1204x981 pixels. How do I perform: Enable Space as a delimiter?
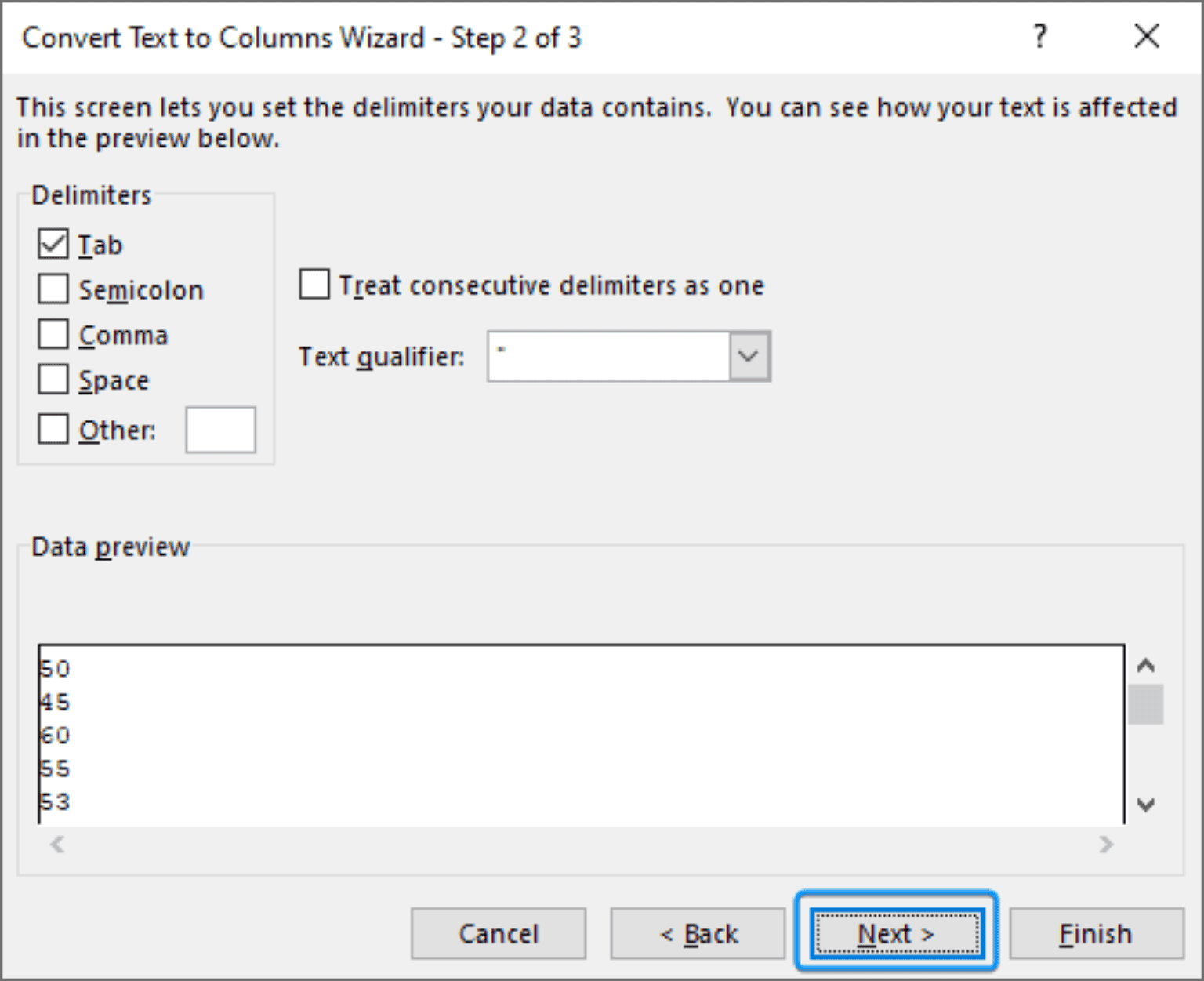pos(53,379)
